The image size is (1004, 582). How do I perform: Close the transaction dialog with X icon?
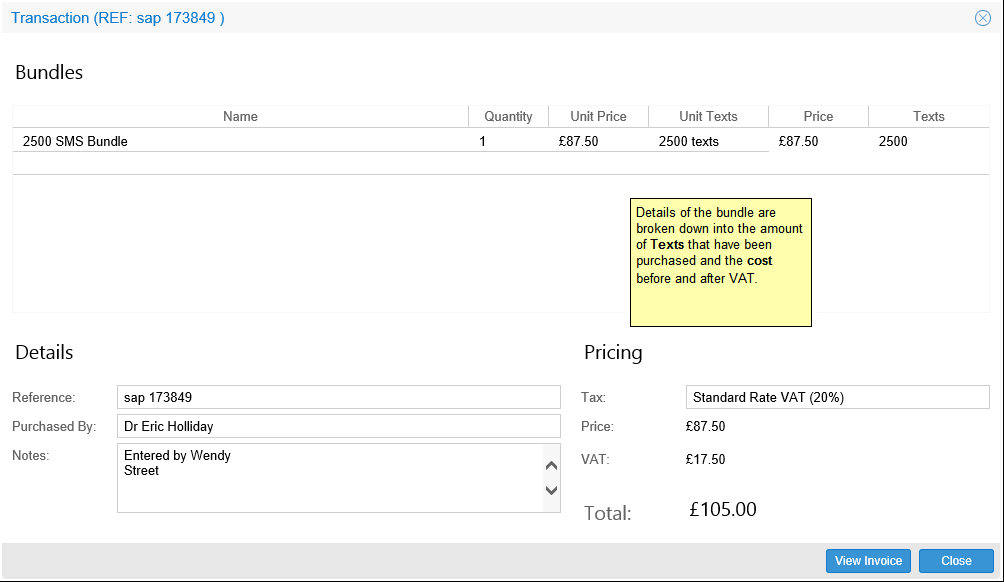[x=982, y=18]
